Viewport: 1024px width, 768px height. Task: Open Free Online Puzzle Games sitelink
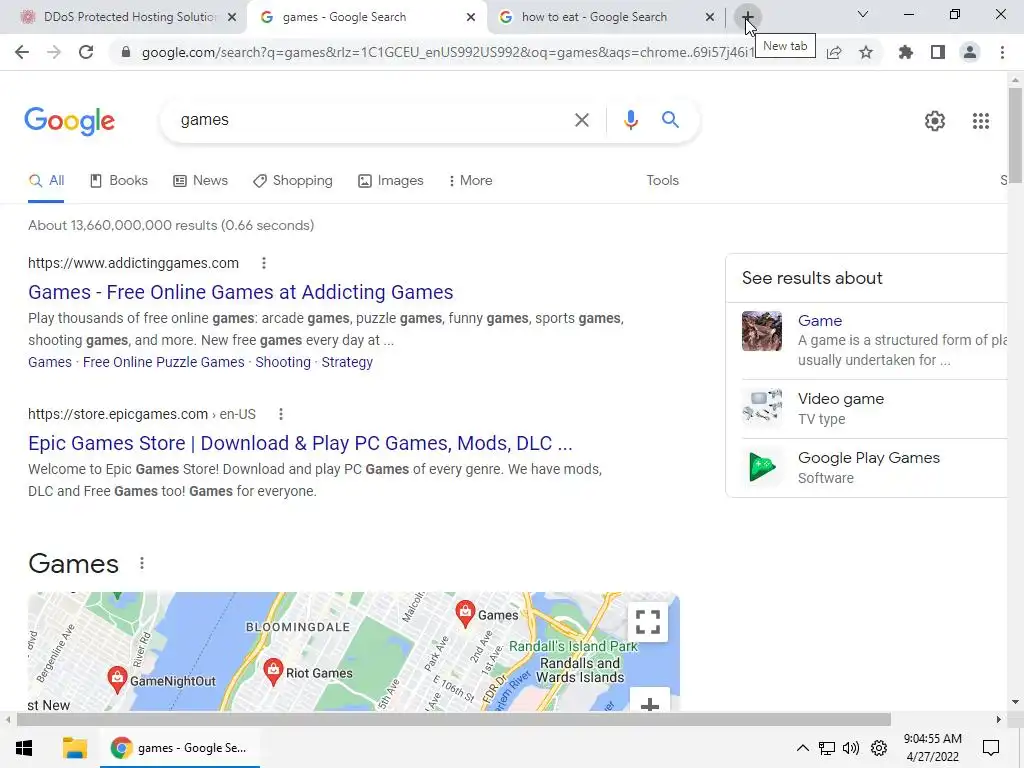[163, 362]
